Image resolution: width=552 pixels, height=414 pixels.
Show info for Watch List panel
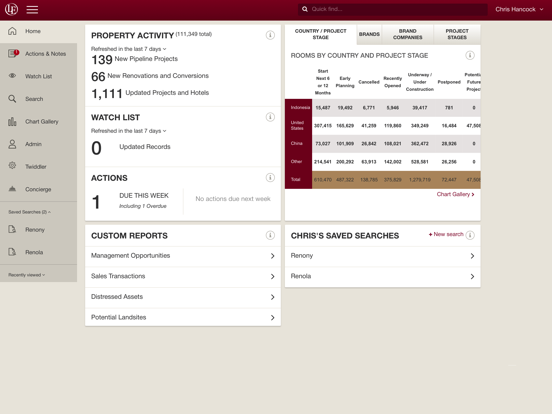pyautogui.click(x=270, y=117)
